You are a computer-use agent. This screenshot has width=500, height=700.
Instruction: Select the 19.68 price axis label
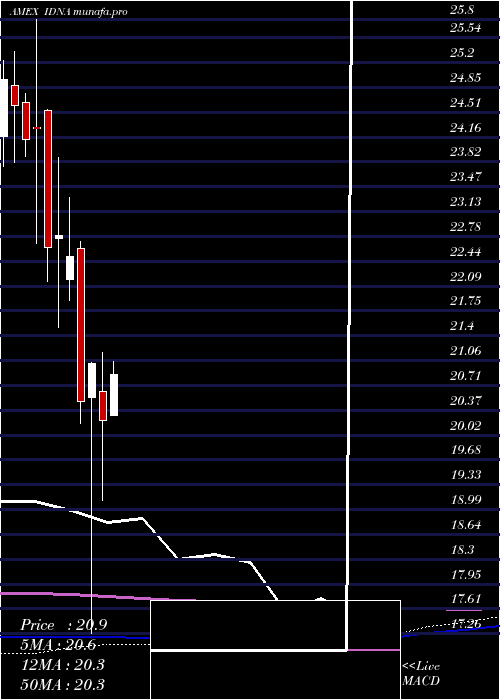pos(466,450)
